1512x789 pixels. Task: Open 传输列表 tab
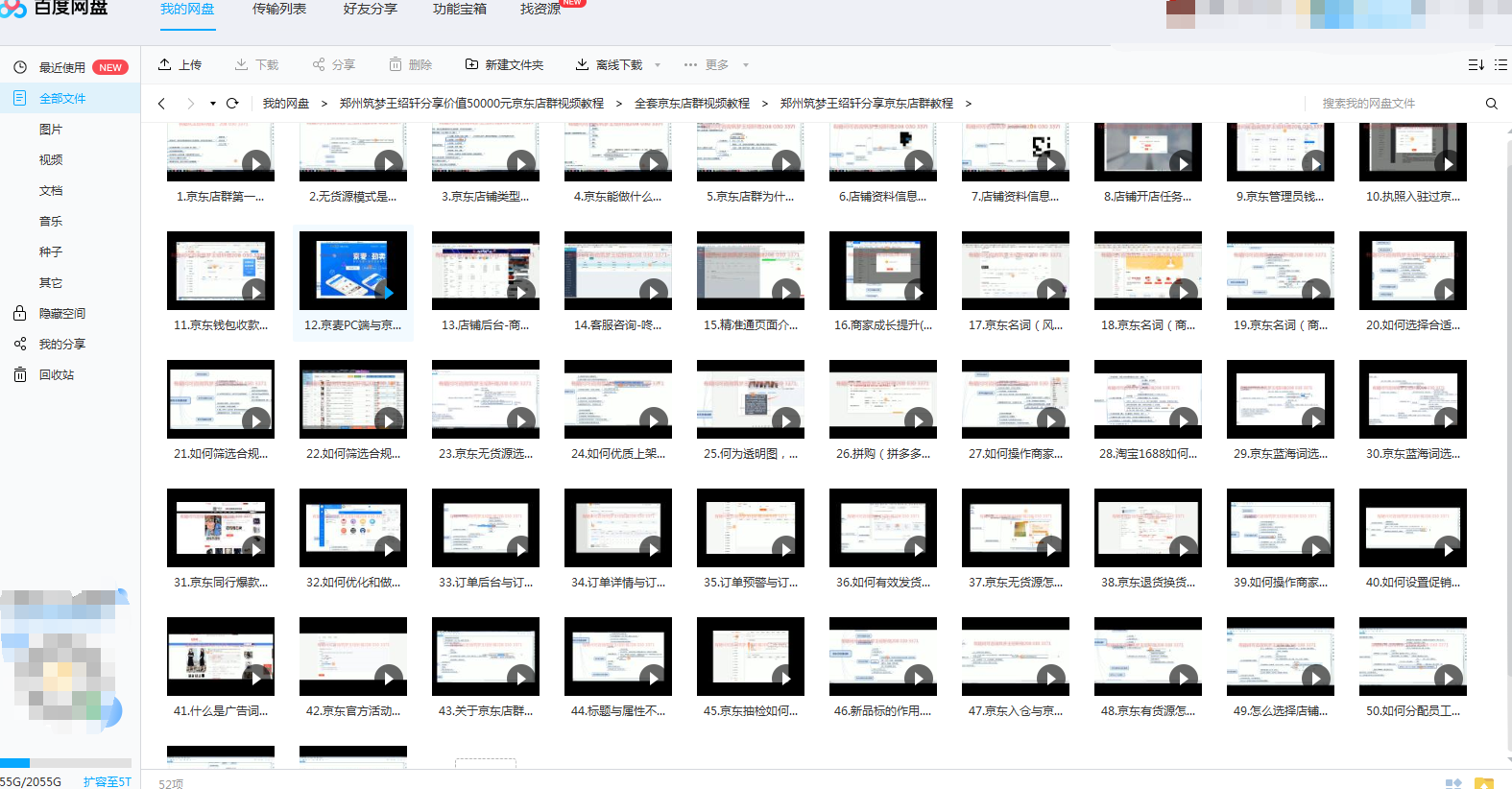point(279,10)
